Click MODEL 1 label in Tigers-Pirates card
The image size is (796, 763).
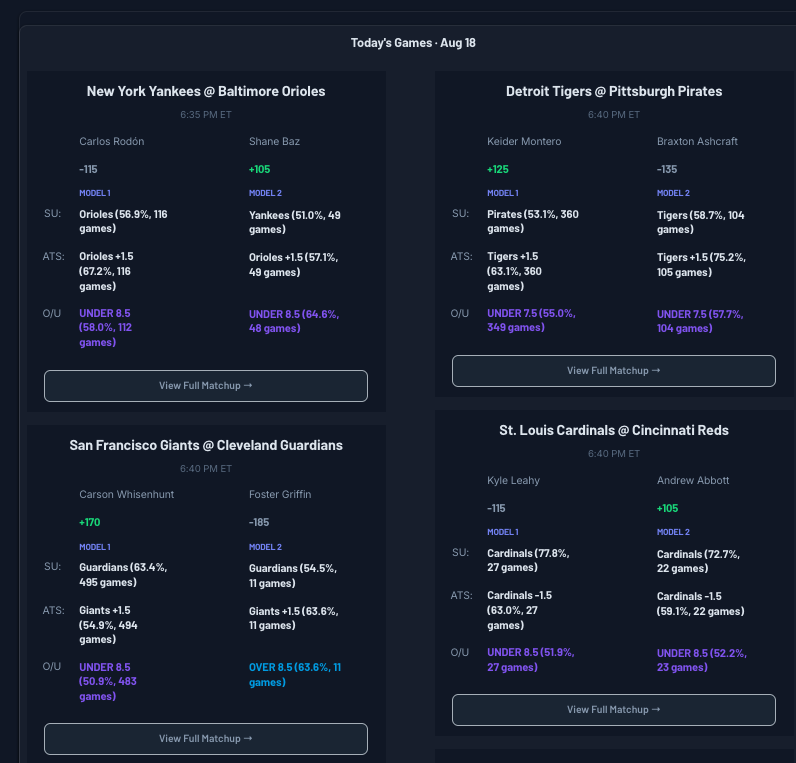[503, 193]
